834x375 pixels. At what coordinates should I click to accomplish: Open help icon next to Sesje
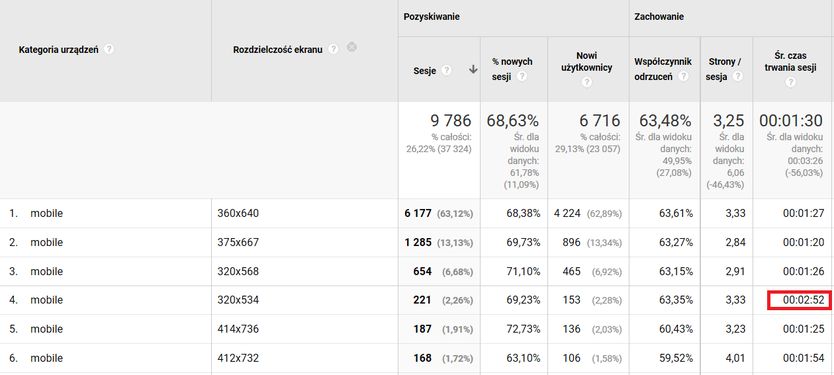click(x=446, y=70)
